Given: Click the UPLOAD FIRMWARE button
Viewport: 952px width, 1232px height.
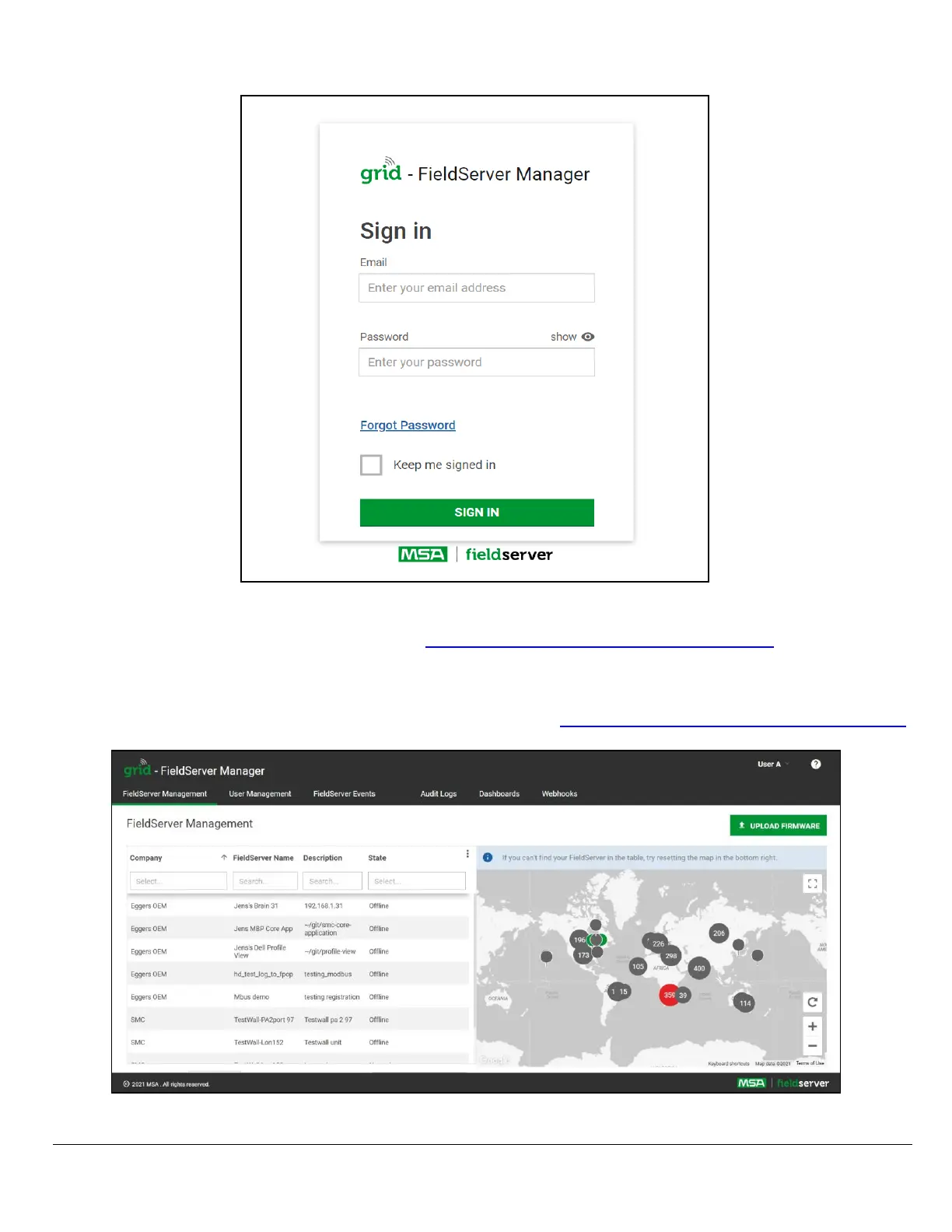Looking at the screenshot, I should (778, 826).
